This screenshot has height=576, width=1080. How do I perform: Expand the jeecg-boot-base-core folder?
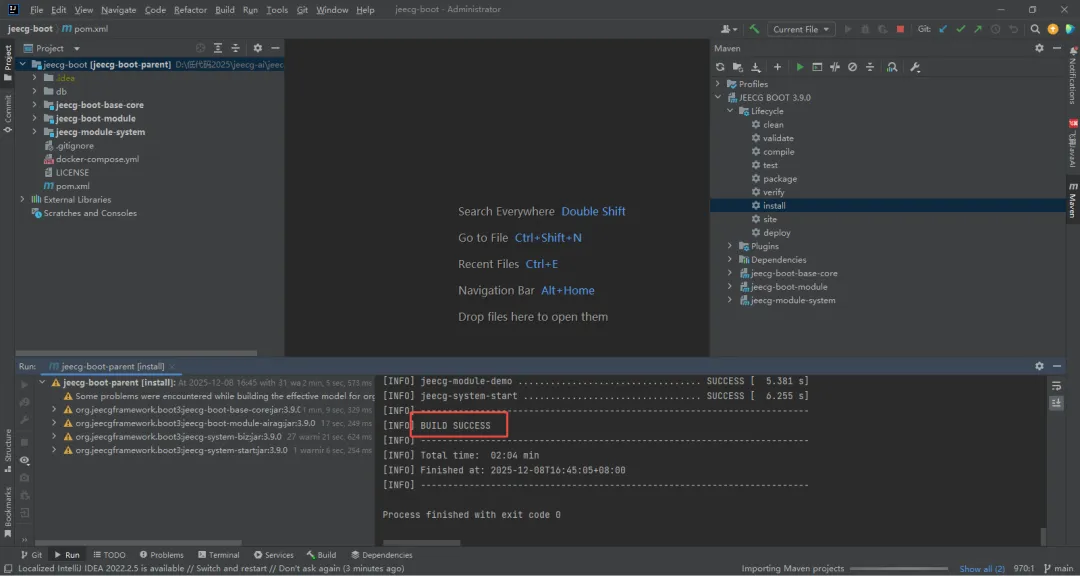coord(35,105)
